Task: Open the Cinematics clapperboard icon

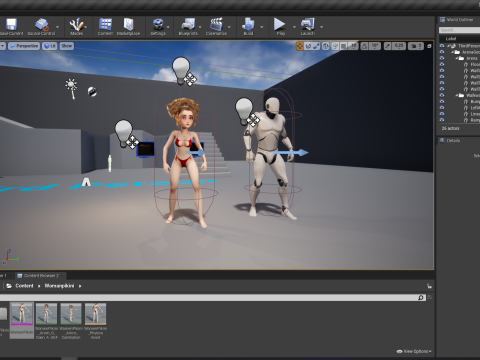Action: (216, 25)
